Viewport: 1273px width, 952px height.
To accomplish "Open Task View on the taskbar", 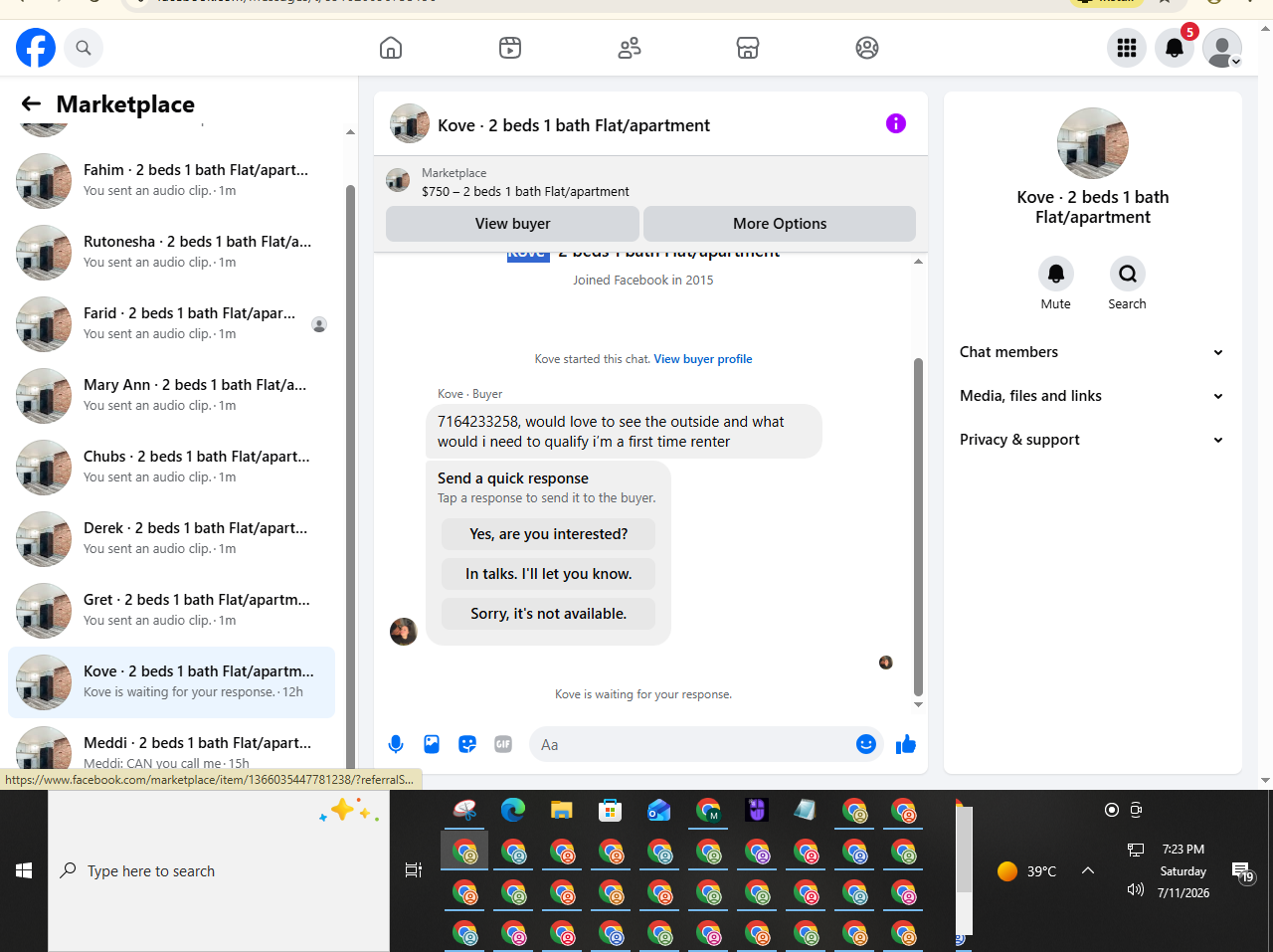I will click(x=414, y=870).
